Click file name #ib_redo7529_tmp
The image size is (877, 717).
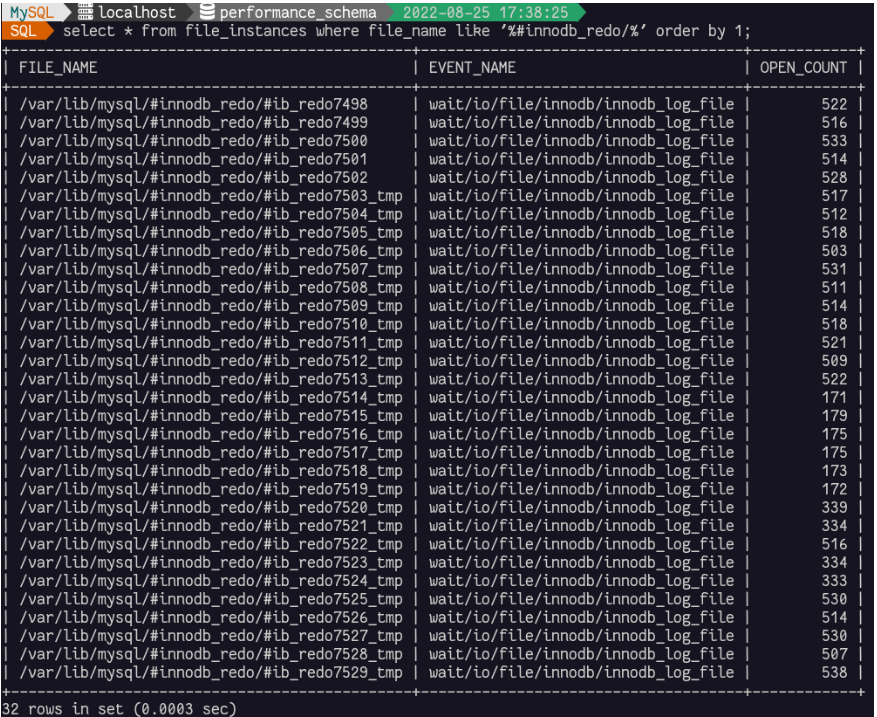coord(211,673)
